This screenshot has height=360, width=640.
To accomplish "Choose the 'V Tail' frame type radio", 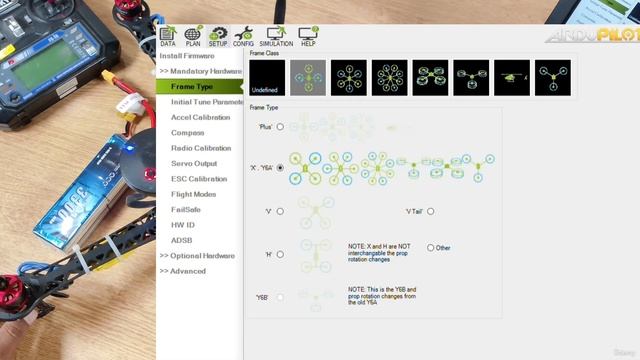I will click(431, 211).
